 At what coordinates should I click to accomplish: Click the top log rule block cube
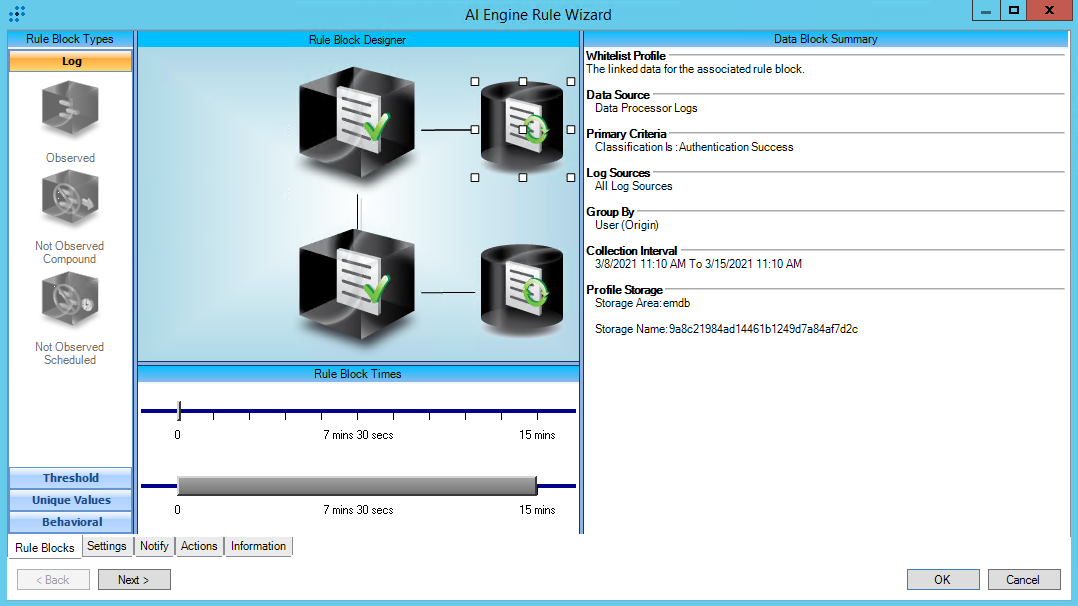click(343, 122)
